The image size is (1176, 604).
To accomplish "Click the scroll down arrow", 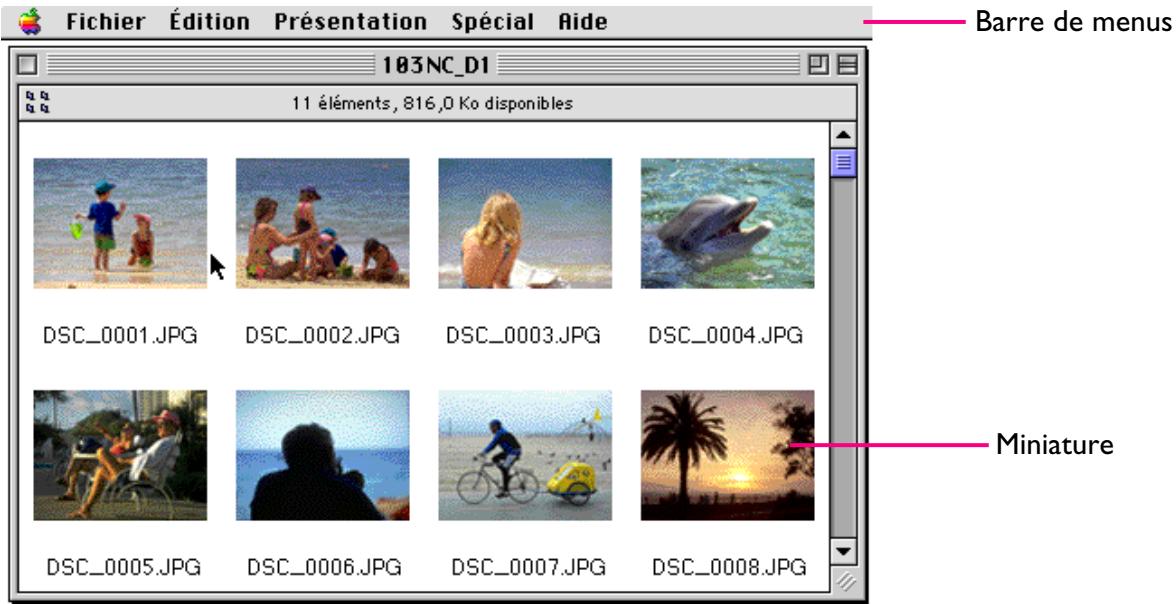I will [844, 552].
